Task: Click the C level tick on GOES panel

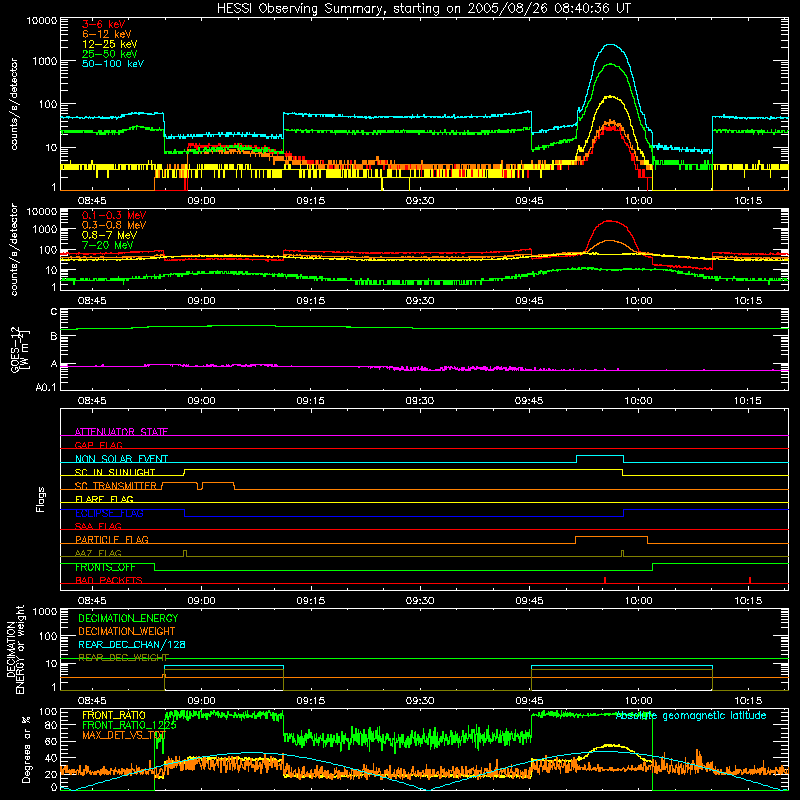Action: pos(54,312)
